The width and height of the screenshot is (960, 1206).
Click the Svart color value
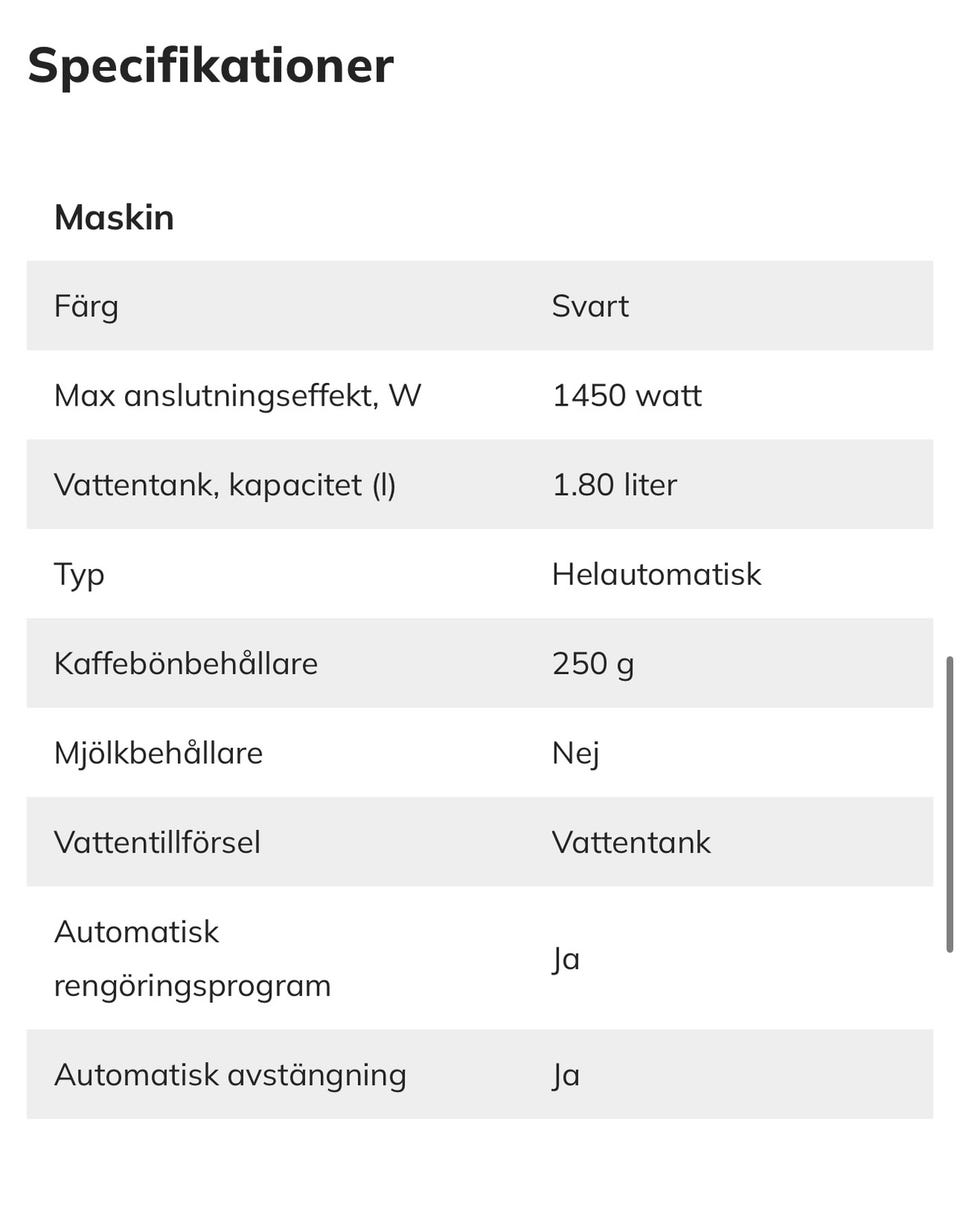pos(590,306)
